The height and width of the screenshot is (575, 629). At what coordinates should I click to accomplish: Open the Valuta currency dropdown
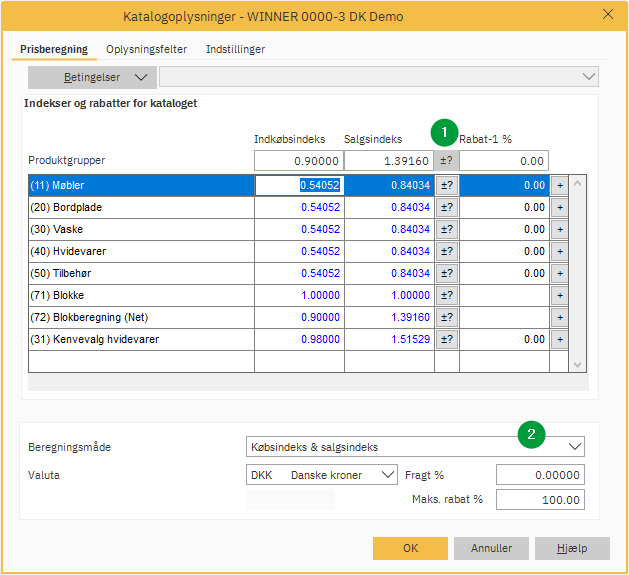coord(388,475)
